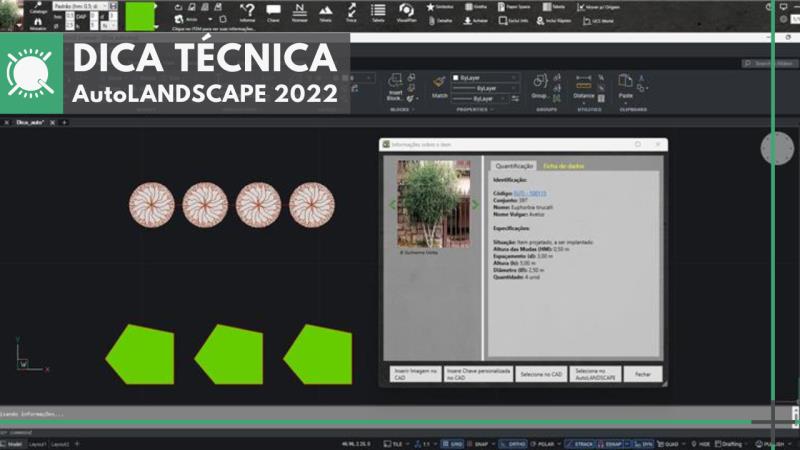Show next plant photo with right arrow
Screen dimensions: 800x450
click(476, 205)
